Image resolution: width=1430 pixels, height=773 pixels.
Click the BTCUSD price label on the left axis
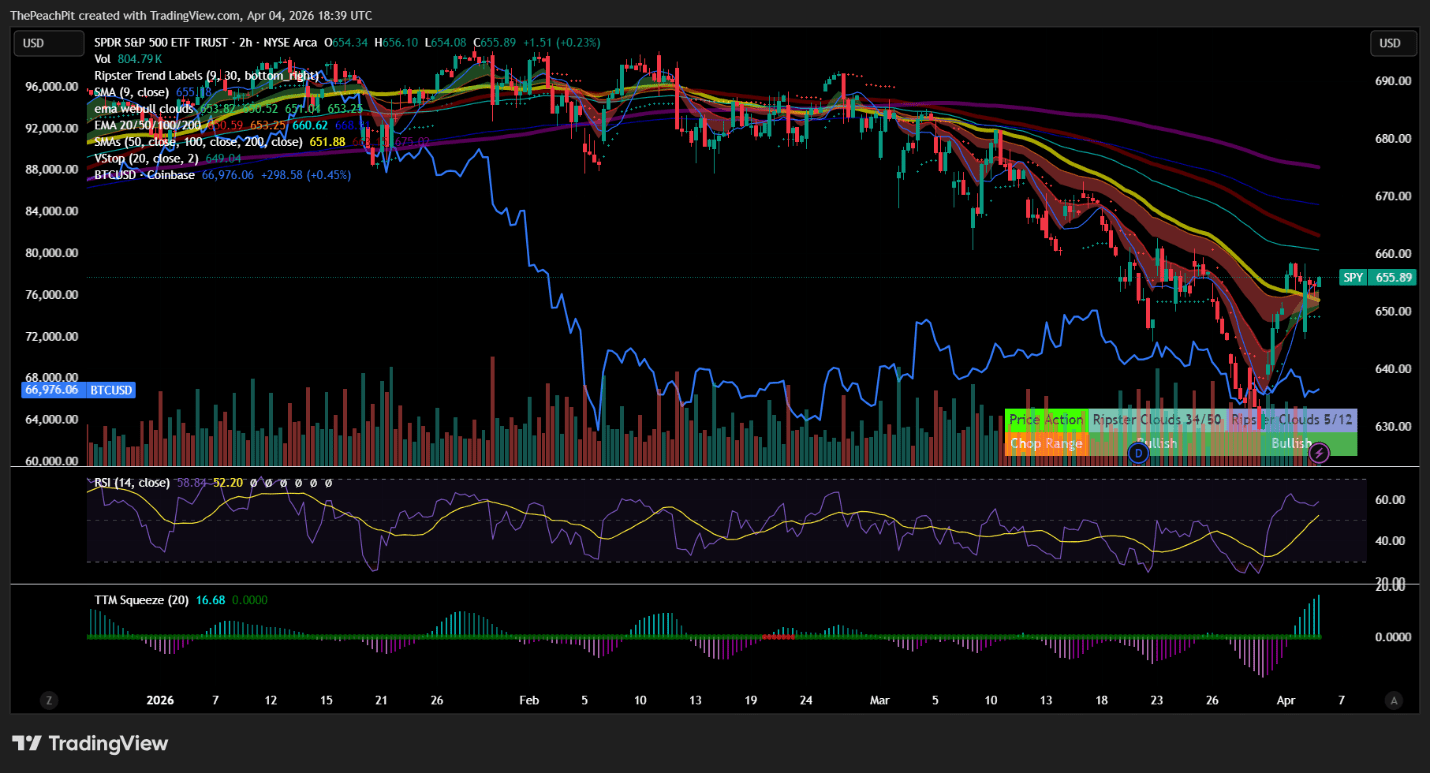(78, 390)
